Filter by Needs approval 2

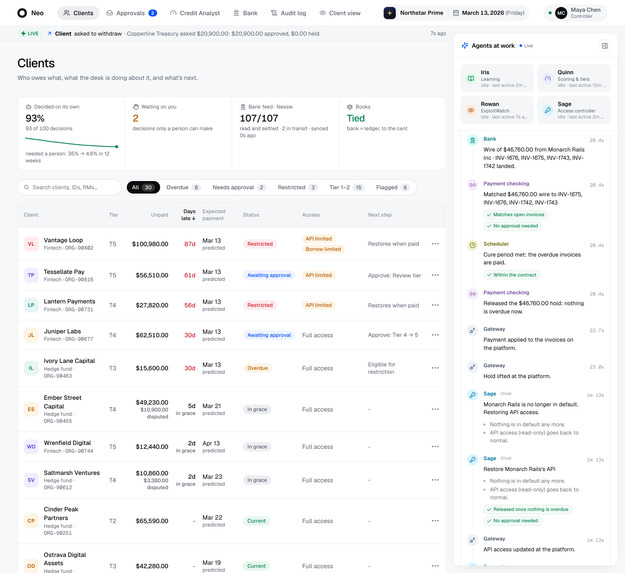click(x=239, y=187)
